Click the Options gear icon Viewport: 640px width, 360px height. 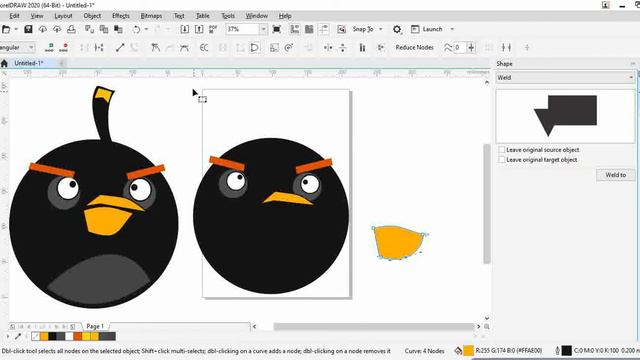pos(397,29)
